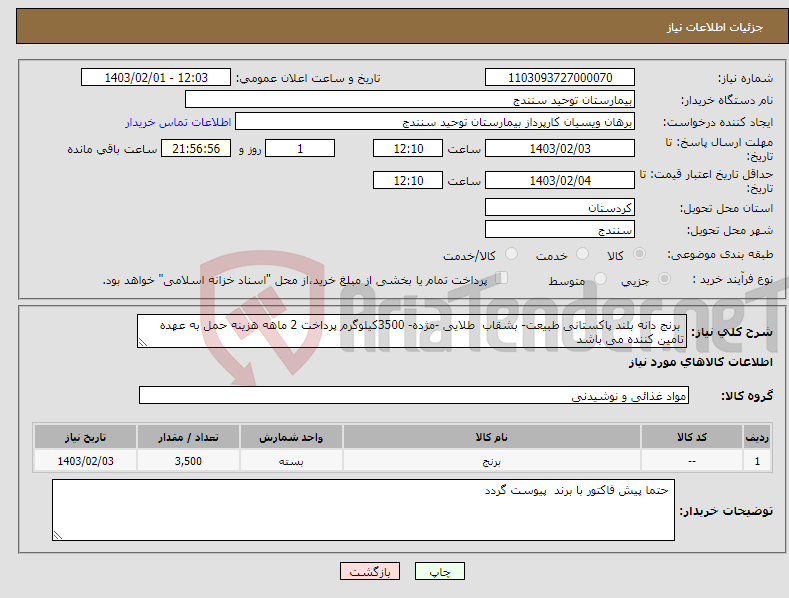Image resolution: width=789 pixels, height=598 pixels.
Task: Click the delivery province field کردستان
Action: 560,207
